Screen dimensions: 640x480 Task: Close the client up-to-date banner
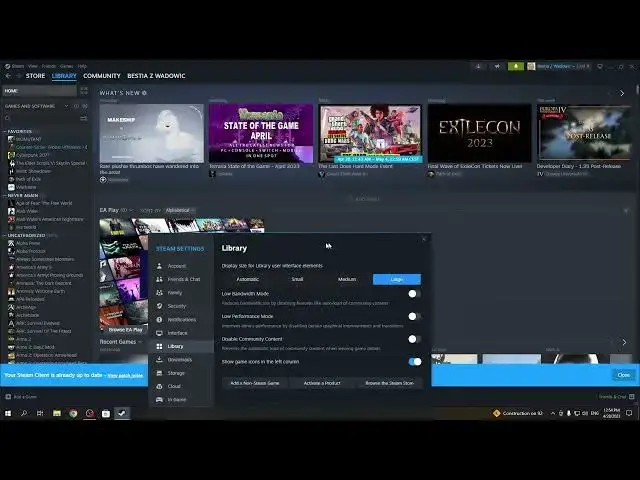623,375
